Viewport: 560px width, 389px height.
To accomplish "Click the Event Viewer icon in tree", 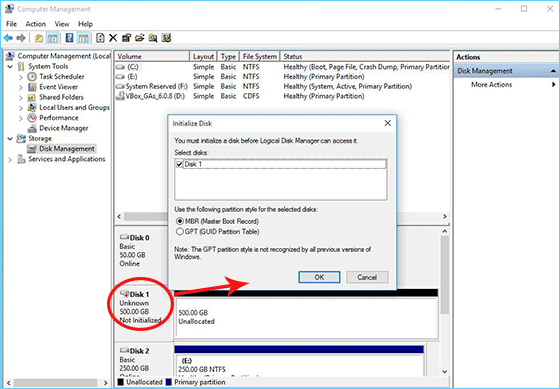I will point(32,87).
